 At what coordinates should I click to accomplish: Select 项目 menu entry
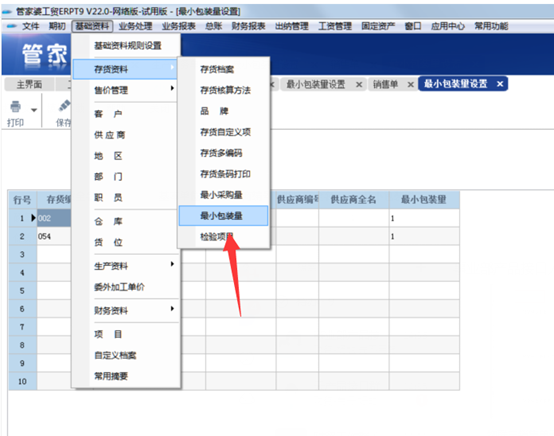point(126,334)
